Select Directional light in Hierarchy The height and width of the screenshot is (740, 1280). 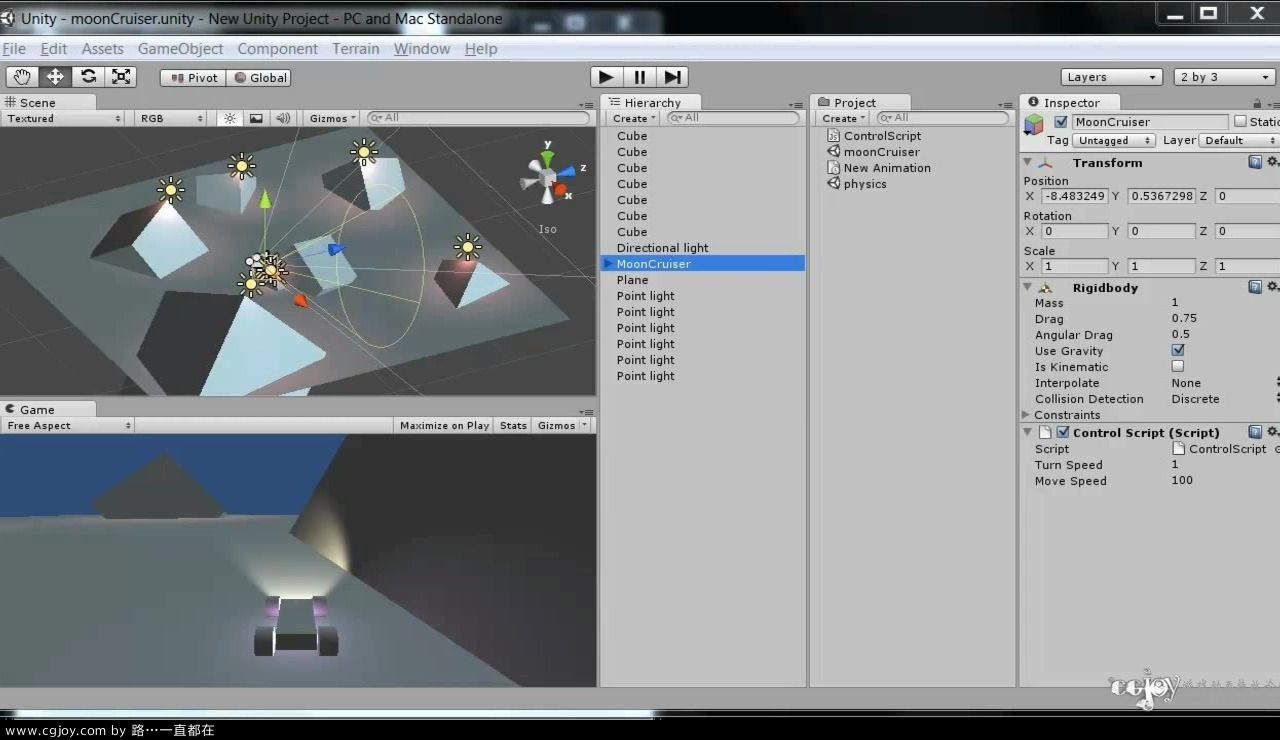662,248
